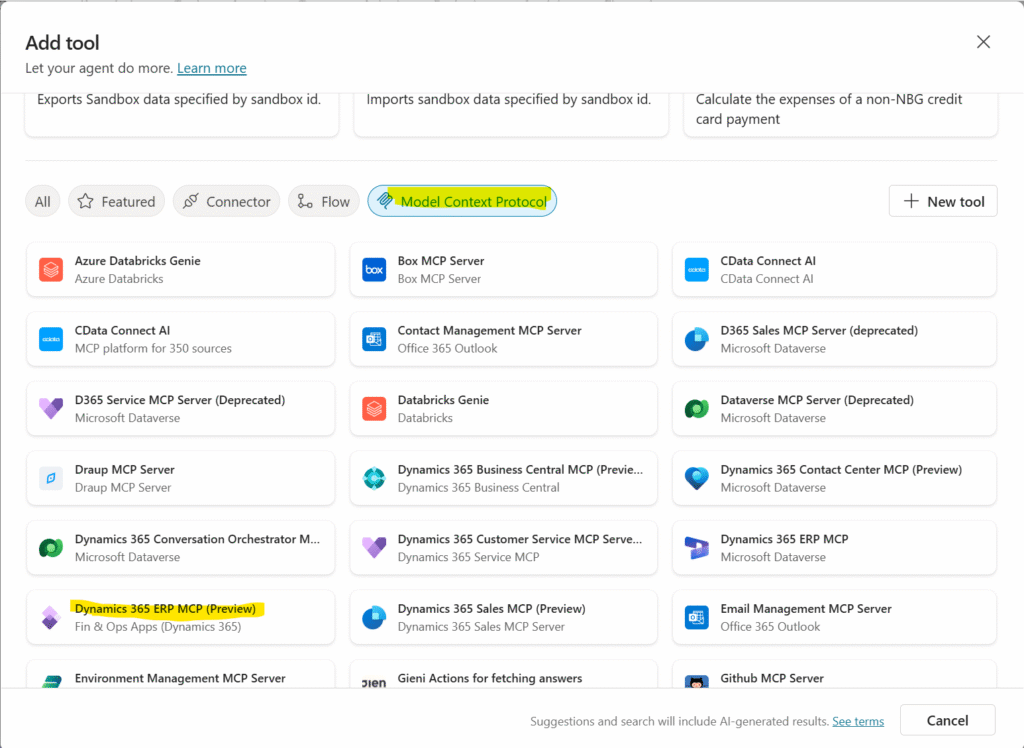Image resolution: width=1024 pixels, height=748 pixels.
Task: Click the Dynamics 365 Contact Center icon
Action: (697, 478)
